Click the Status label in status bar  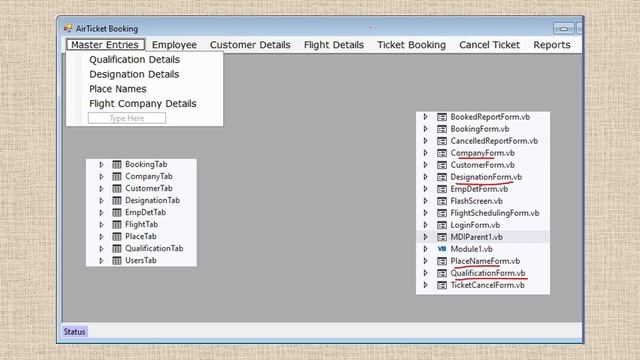tap(75, 332)
